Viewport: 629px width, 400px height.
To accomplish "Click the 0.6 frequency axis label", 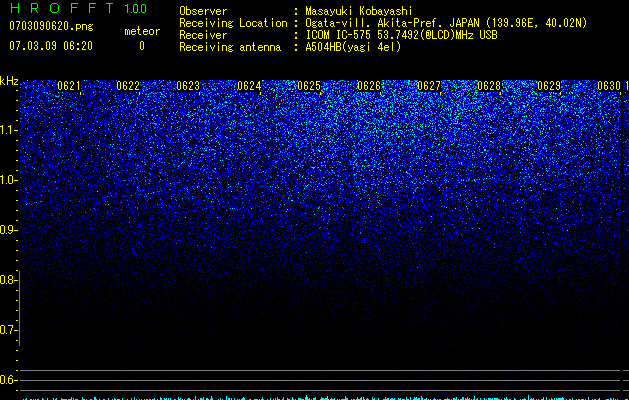I will click(8, 380).
